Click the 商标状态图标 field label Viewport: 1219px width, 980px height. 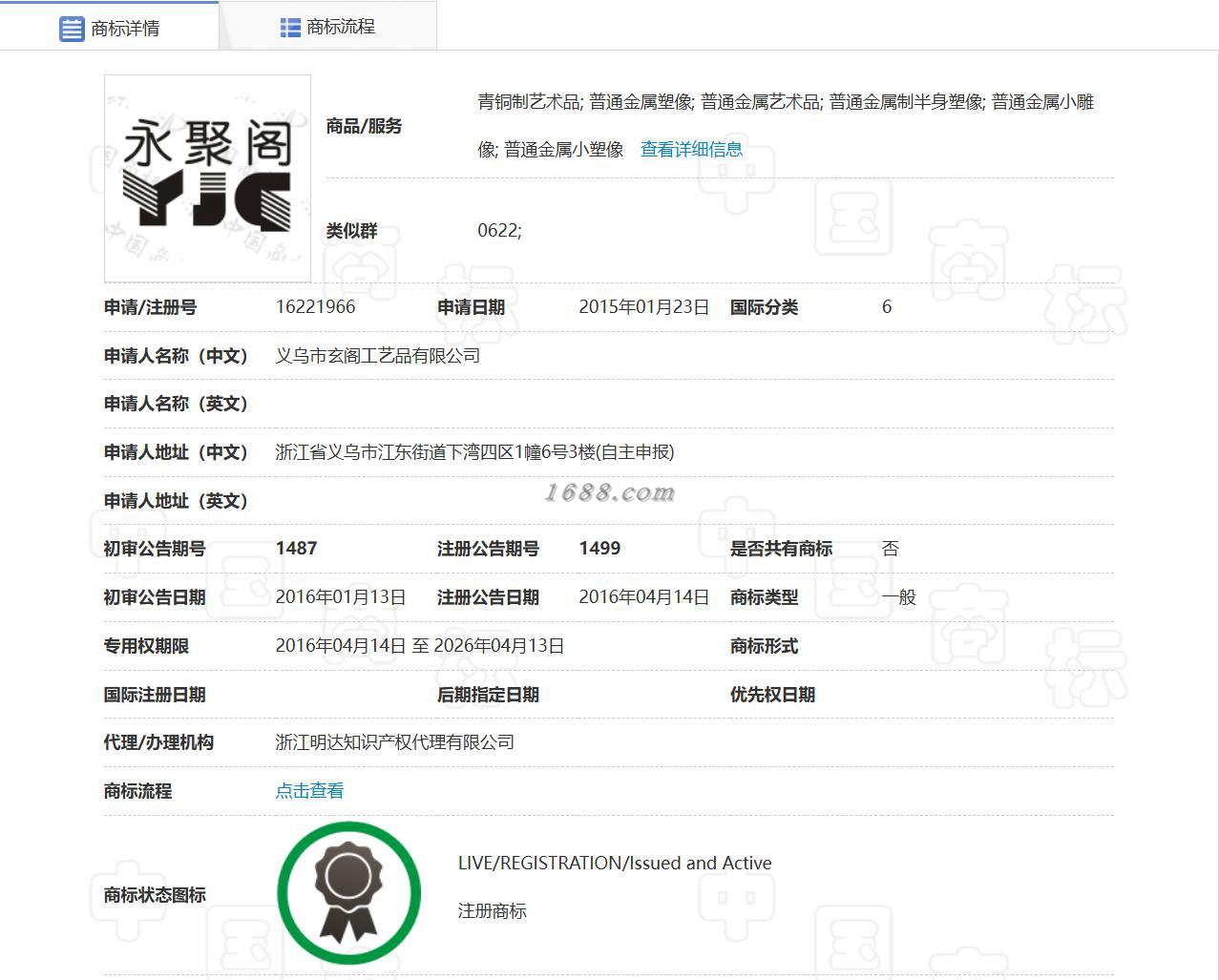[x=155, y=895]
